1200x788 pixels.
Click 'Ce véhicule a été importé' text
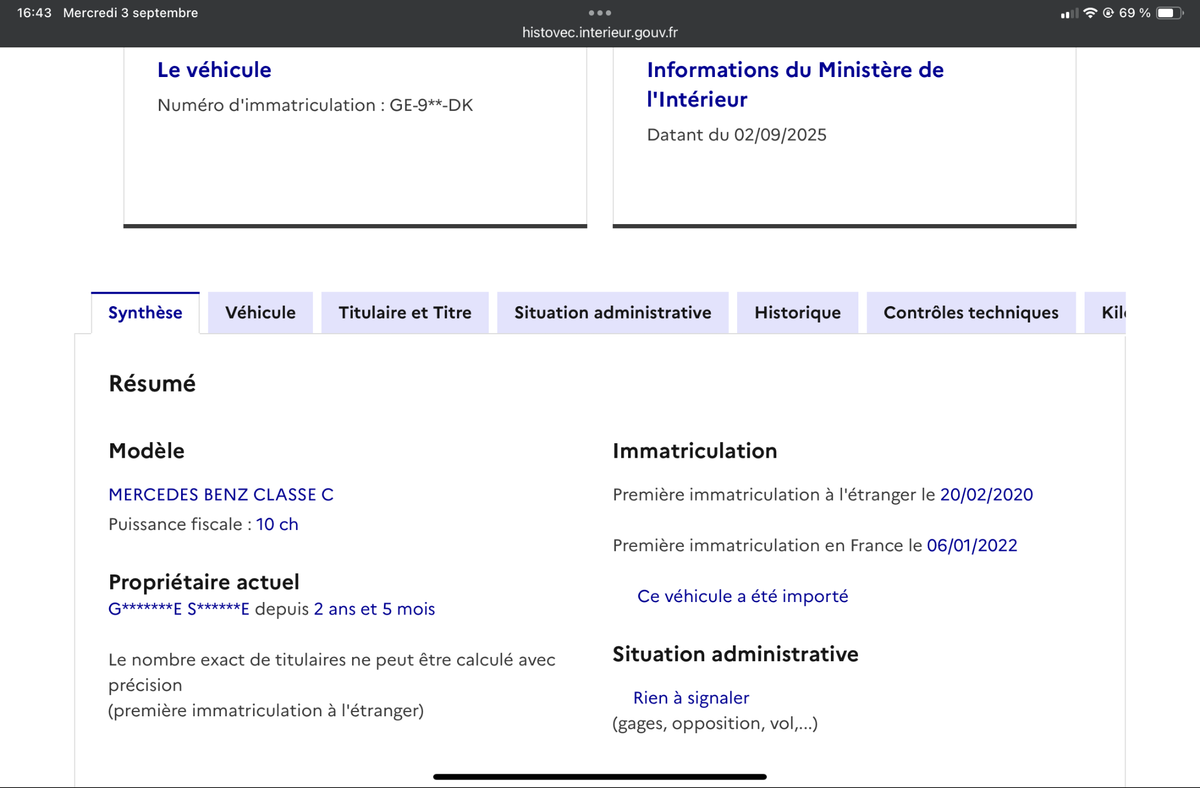tap(743, 596)
